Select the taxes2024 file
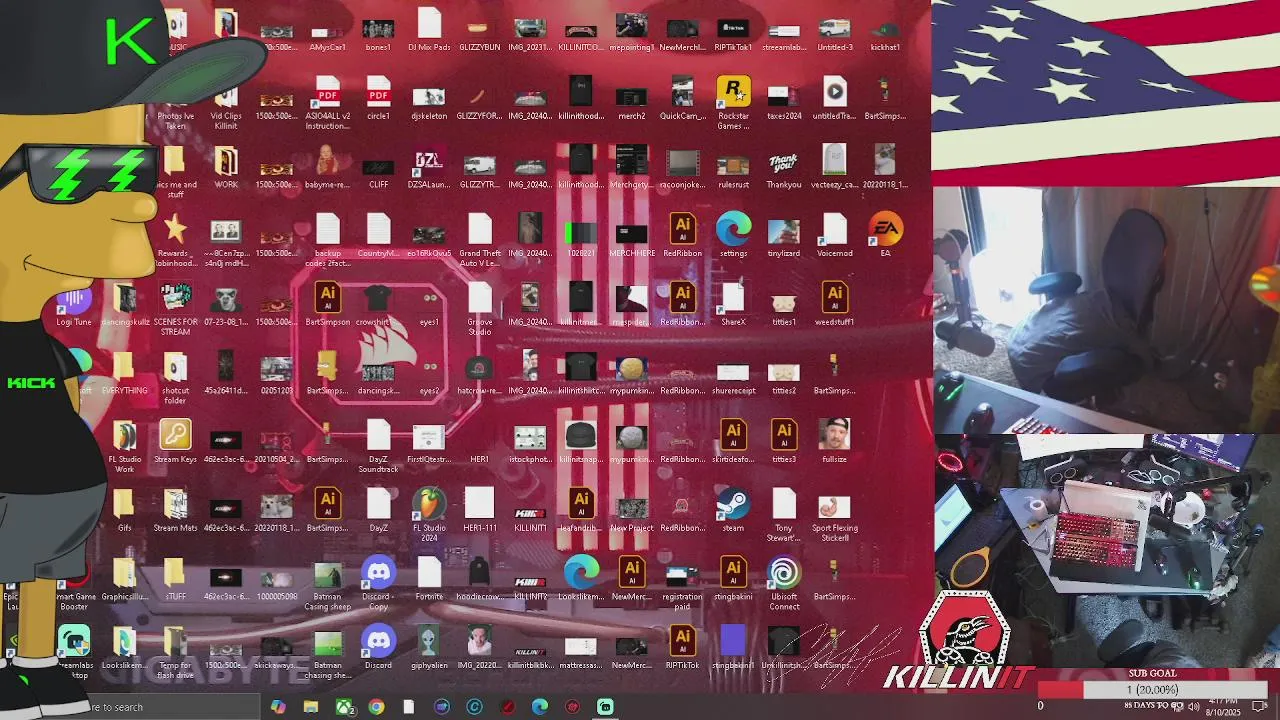 tap(784, 93)
